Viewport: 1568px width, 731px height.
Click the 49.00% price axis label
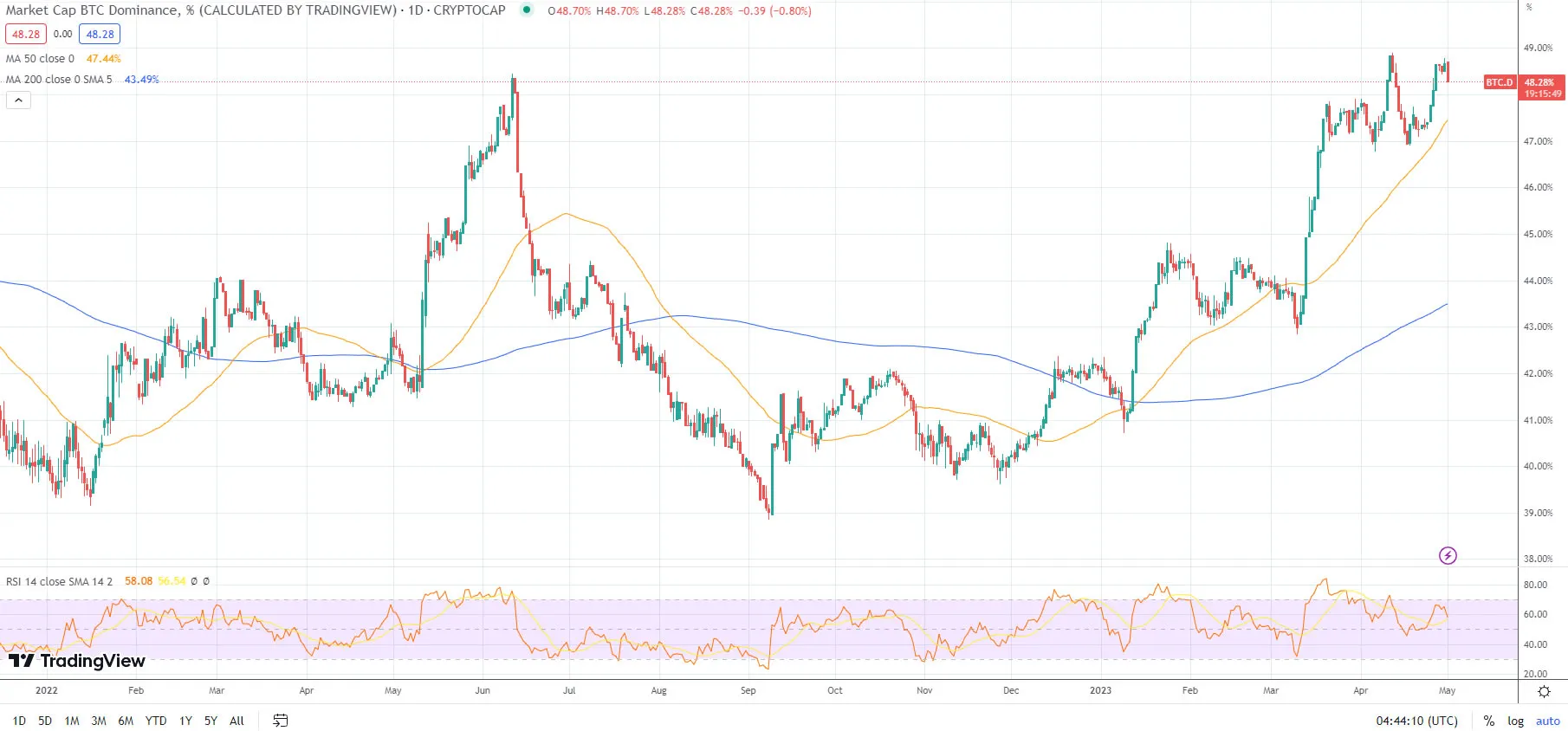pyautogui.click(x=1538, y=48)
